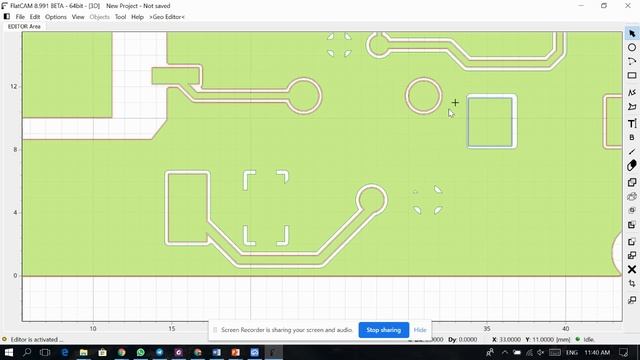Viewport: 640px width, 360px height.
Task: Activate the Select arrow tool
Action: tap(632, 33)
